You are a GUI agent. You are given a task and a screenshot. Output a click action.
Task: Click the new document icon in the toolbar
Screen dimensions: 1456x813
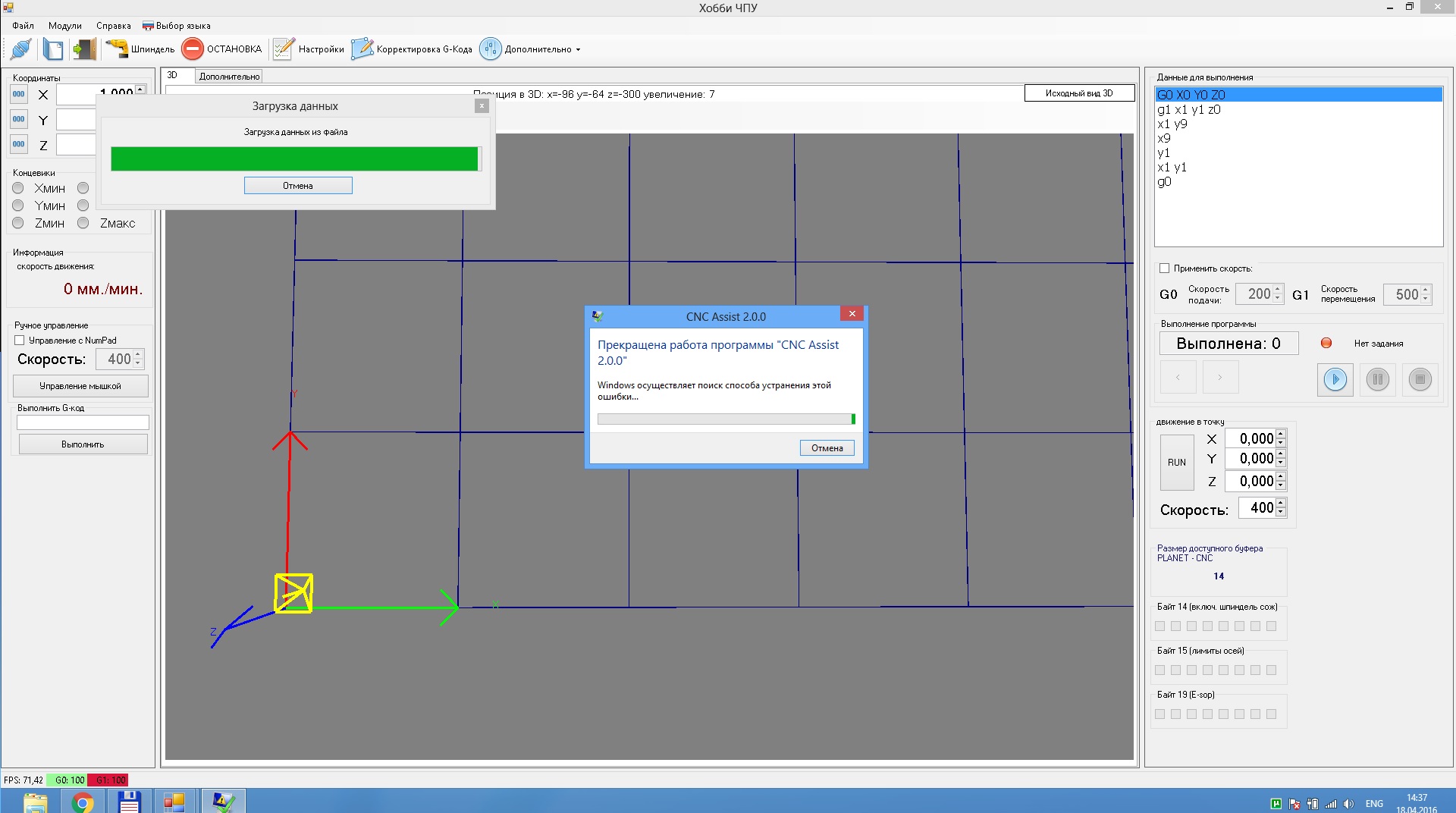[x=53, y=49]
